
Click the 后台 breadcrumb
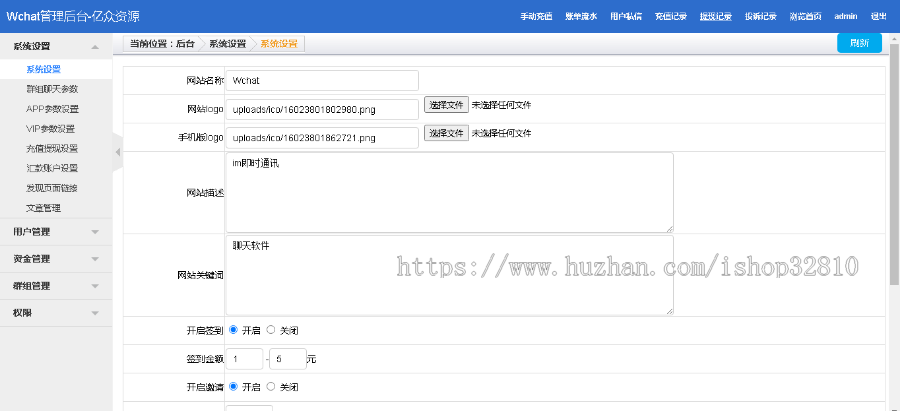coord(185,43)
